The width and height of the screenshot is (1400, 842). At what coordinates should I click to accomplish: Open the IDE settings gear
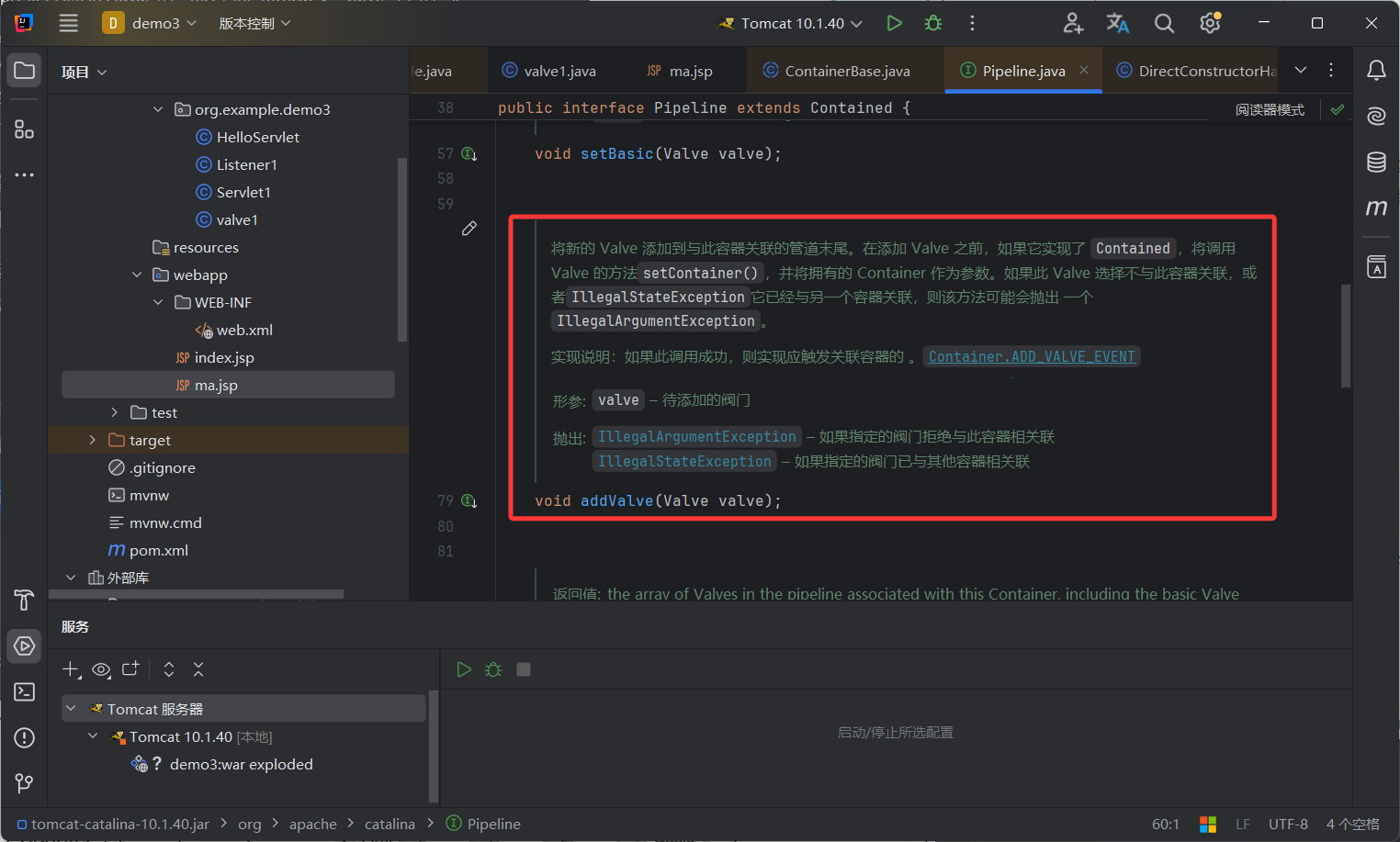click(1210, 24)
